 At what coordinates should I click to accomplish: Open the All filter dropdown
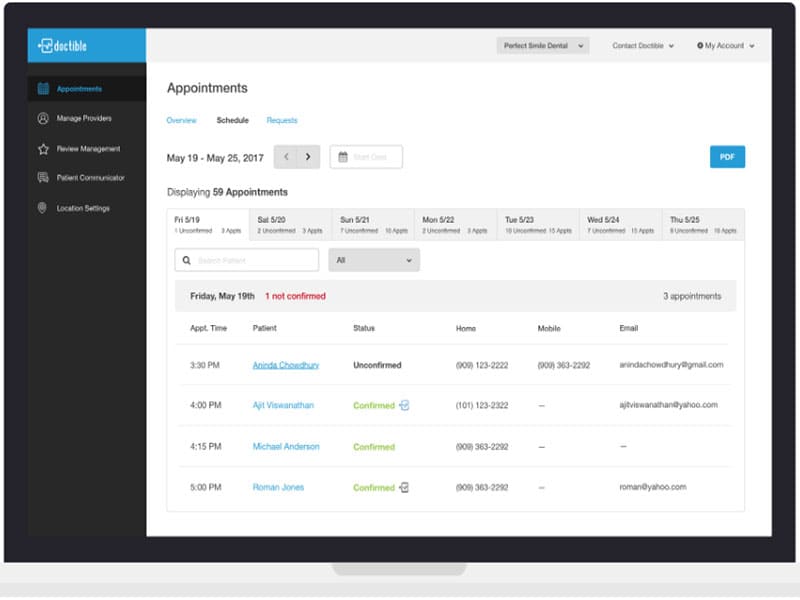(x=374, y=260)
